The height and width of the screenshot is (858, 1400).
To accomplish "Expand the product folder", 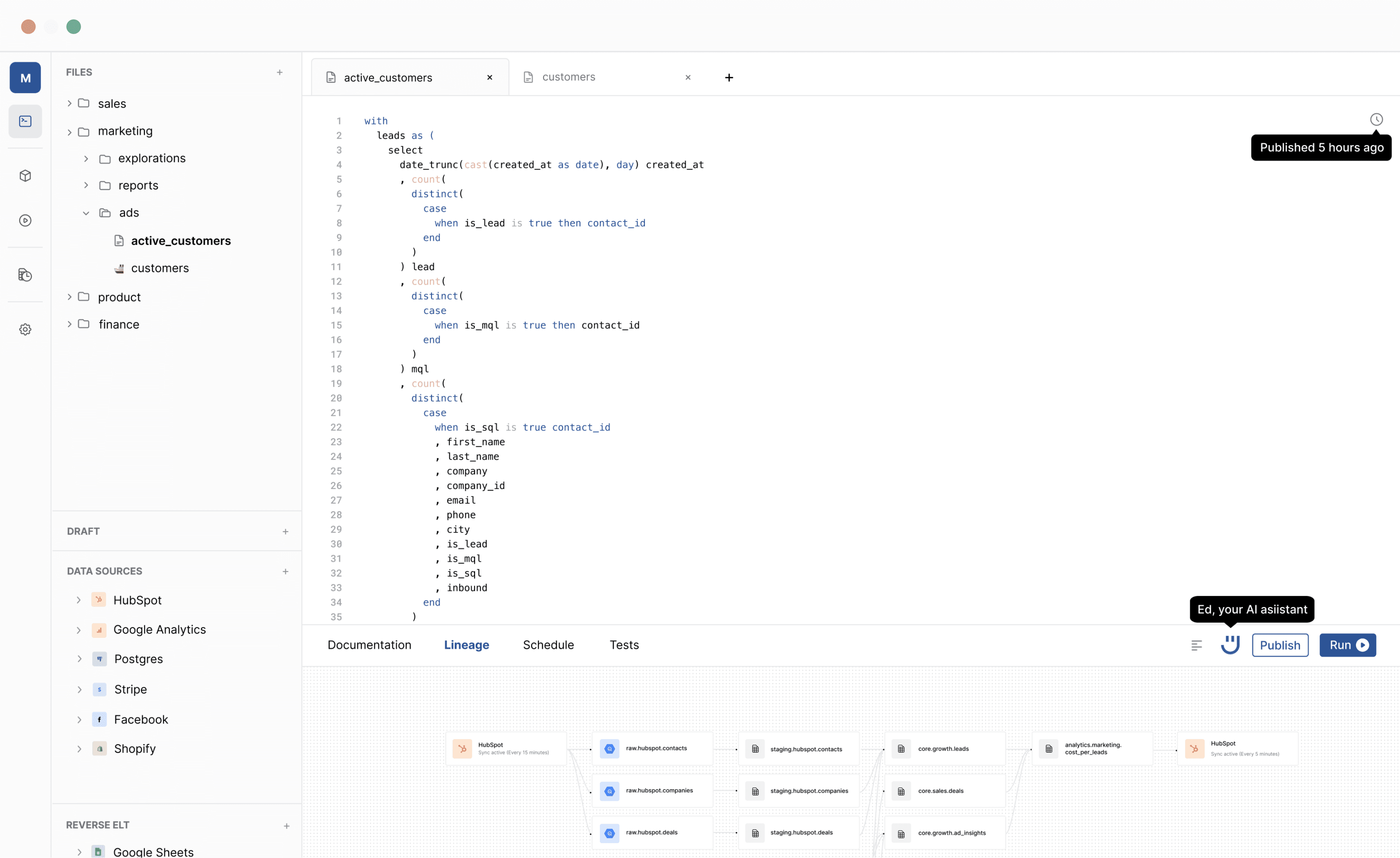I will (69, 296).
